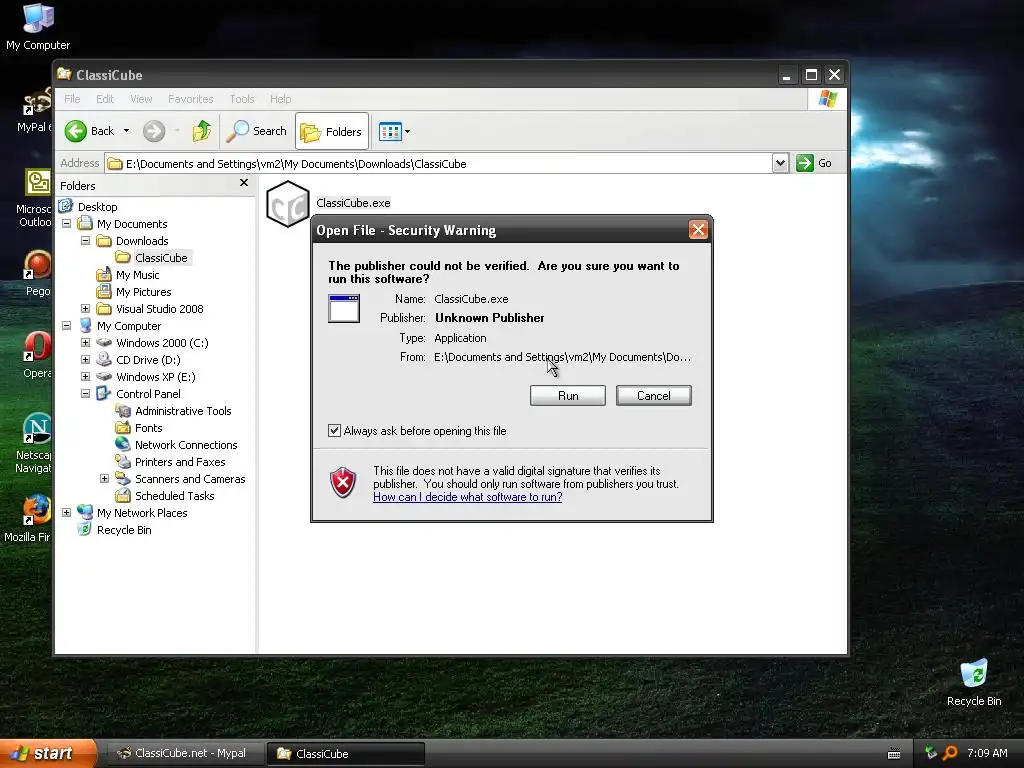This screenshot has height=768, width=1024.
Task: Go up one folder level
Action: pyautogui.click(x=202, y=131)
